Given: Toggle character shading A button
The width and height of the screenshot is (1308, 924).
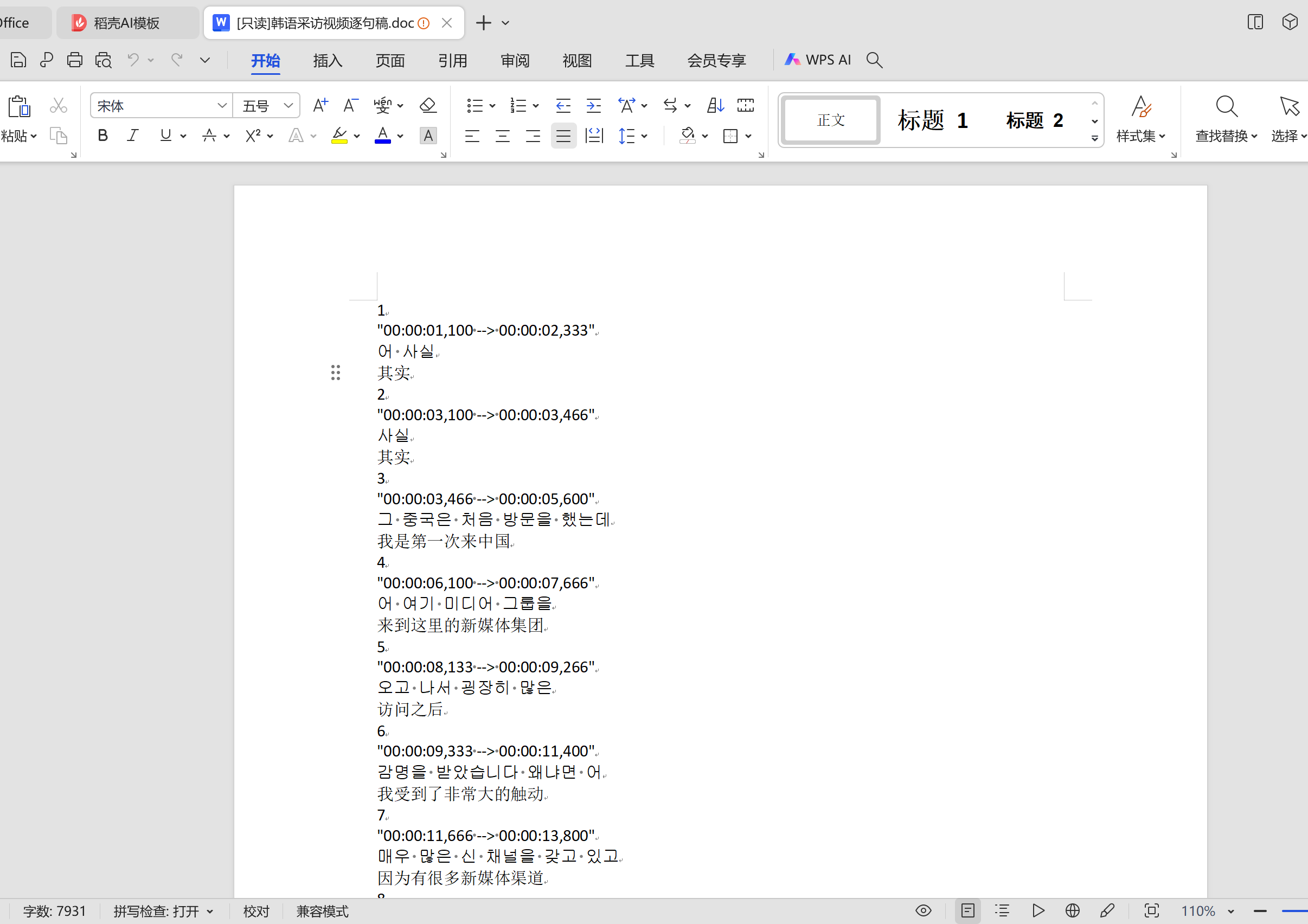Looking at the screenshot, I should coord(428,136).
